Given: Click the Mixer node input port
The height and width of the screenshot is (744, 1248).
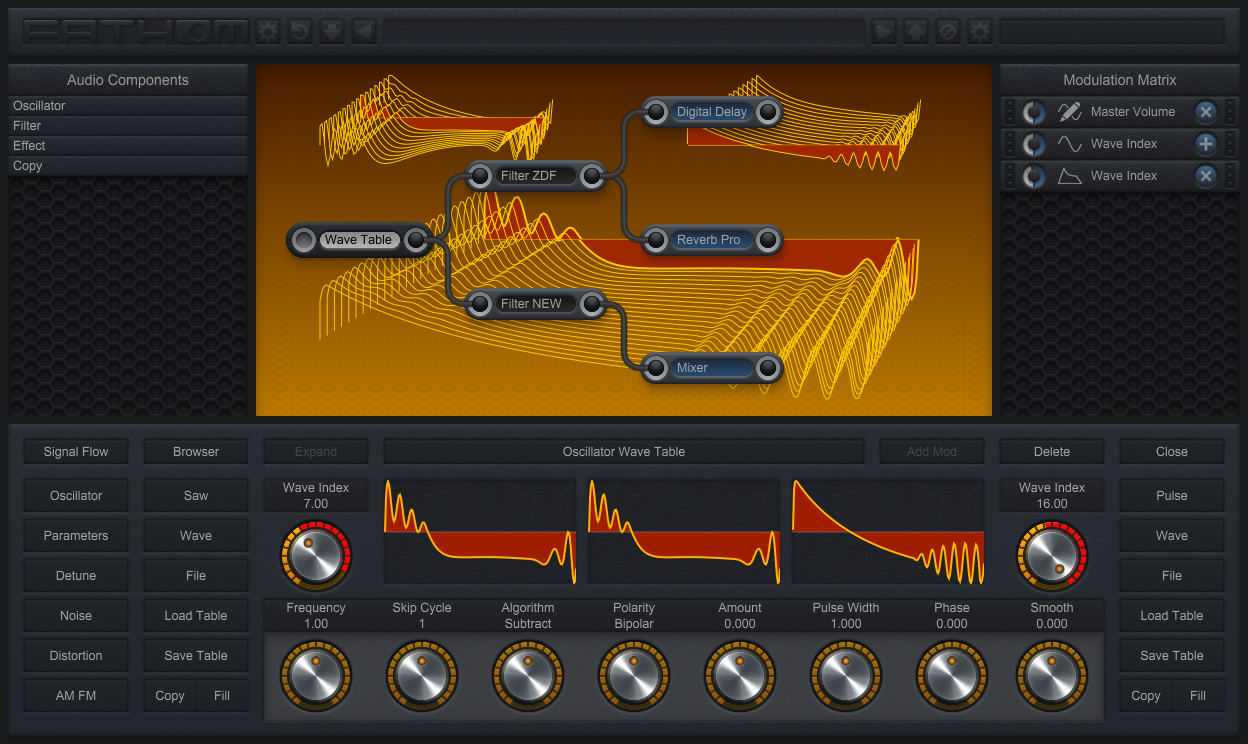Looking at the screenshot, I should (x=656, y=368).
